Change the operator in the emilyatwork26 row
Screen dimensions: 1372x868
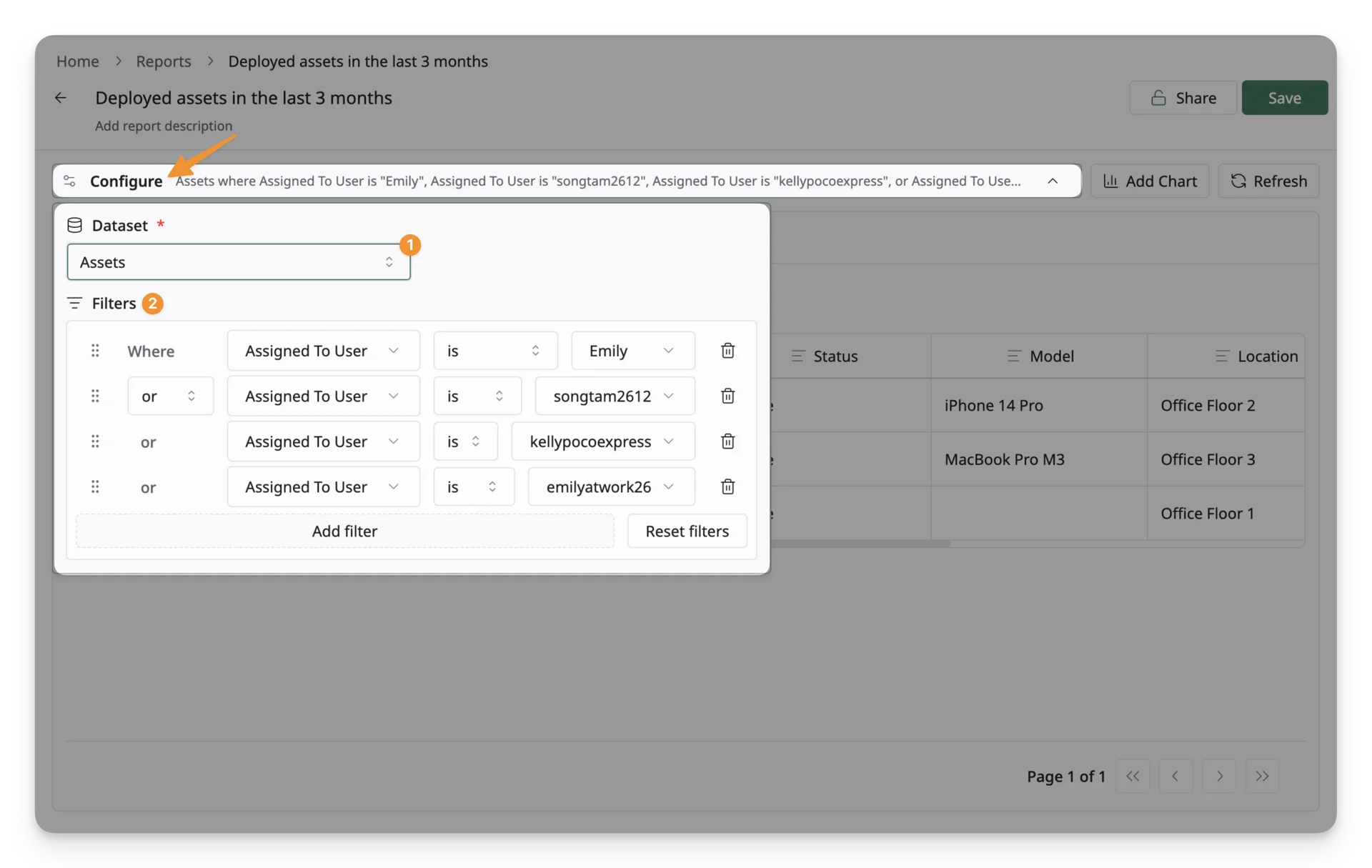(x=474, y=487)
